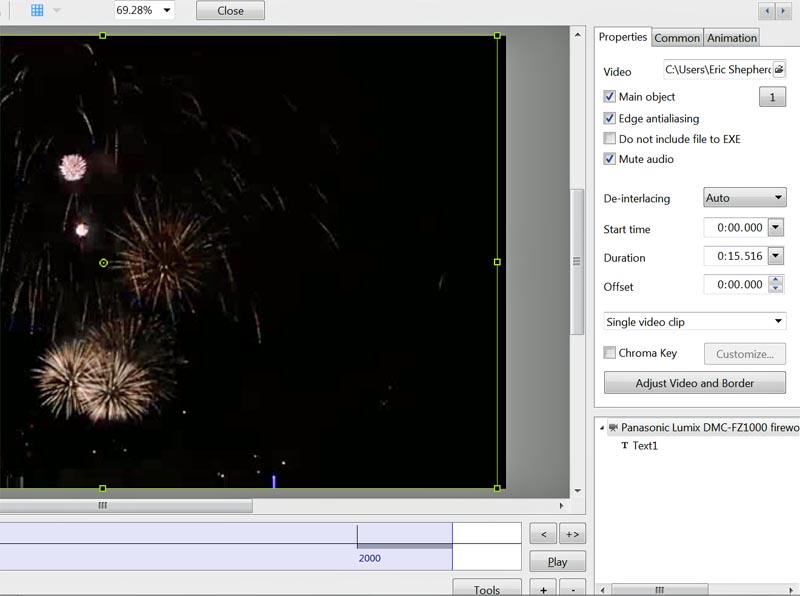Click the Adjust Video and Border button
Viewport: 800px width, 596px height.
[x=694, y=383]
